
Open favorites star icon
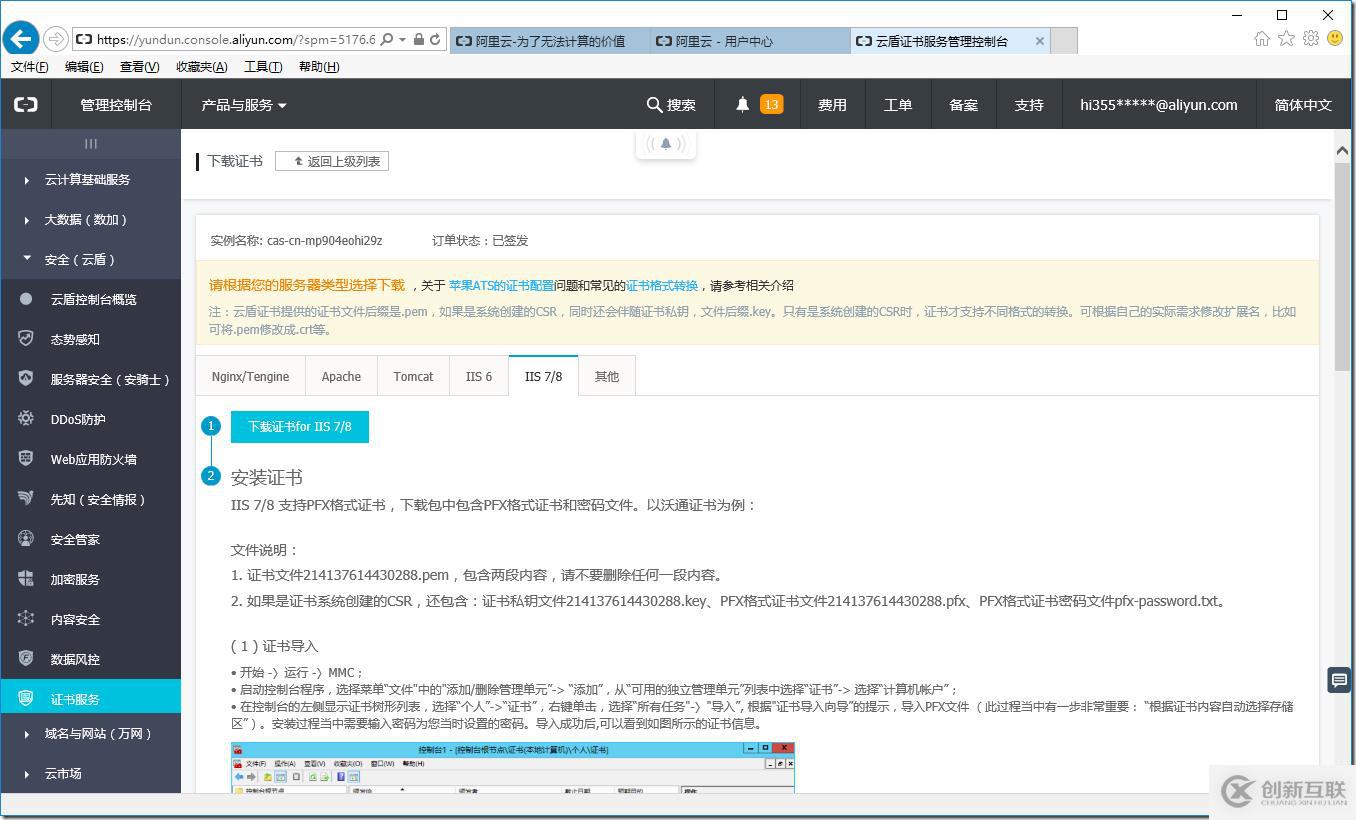1286,39
